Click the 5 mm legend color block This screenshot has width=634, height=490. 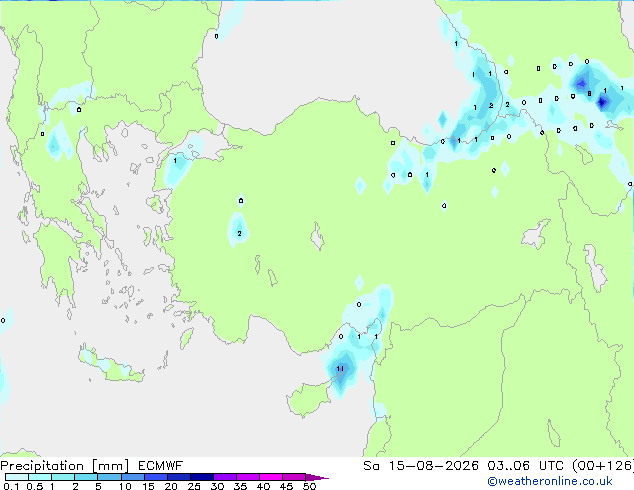pyautogui.click(x=109, y=477)
